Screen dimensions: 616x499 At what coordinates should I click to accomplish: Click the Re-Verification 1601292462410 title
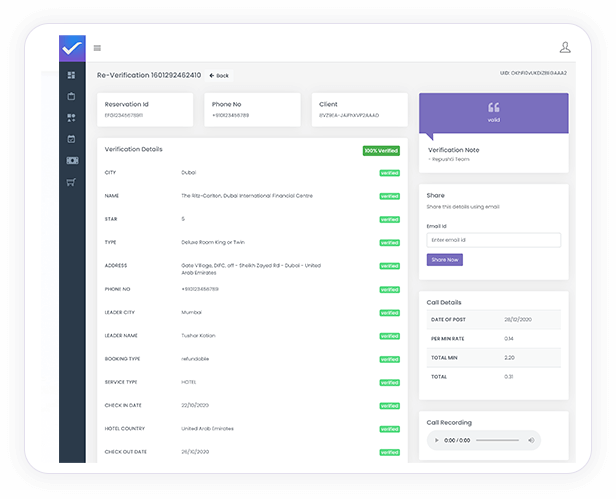[x=149, y=75]
